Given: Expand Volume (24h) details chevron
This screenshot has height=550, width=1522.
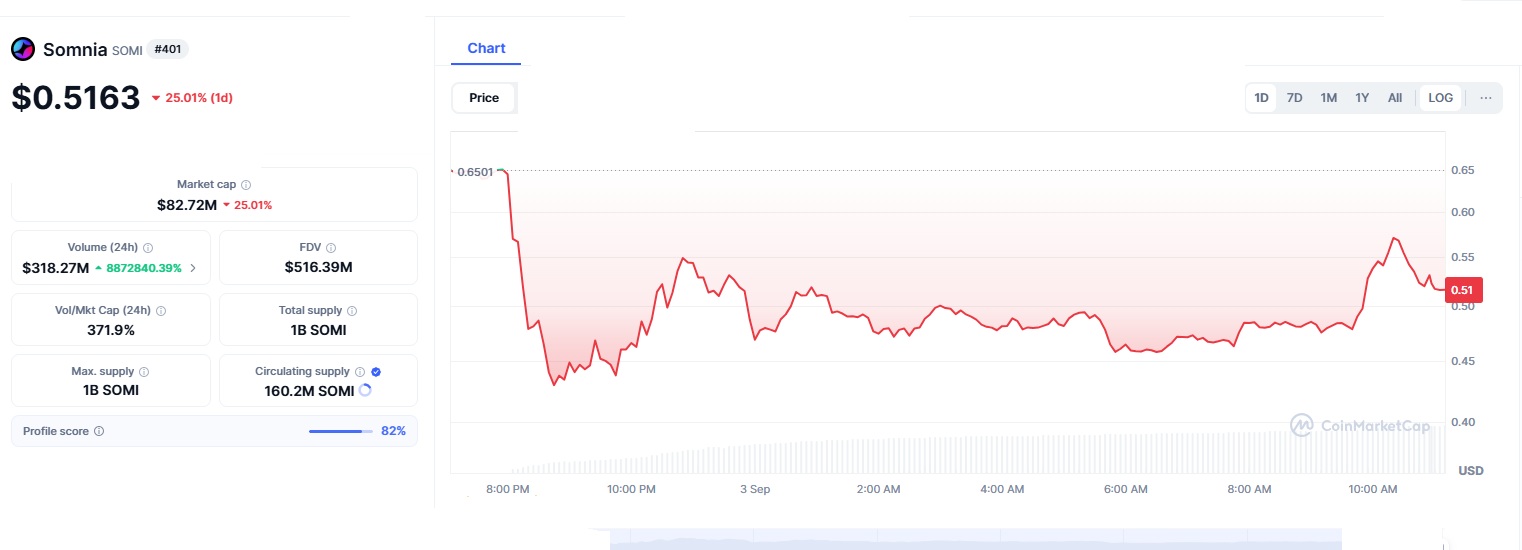Looking at the screenshot, I should [x=193, y=268].
